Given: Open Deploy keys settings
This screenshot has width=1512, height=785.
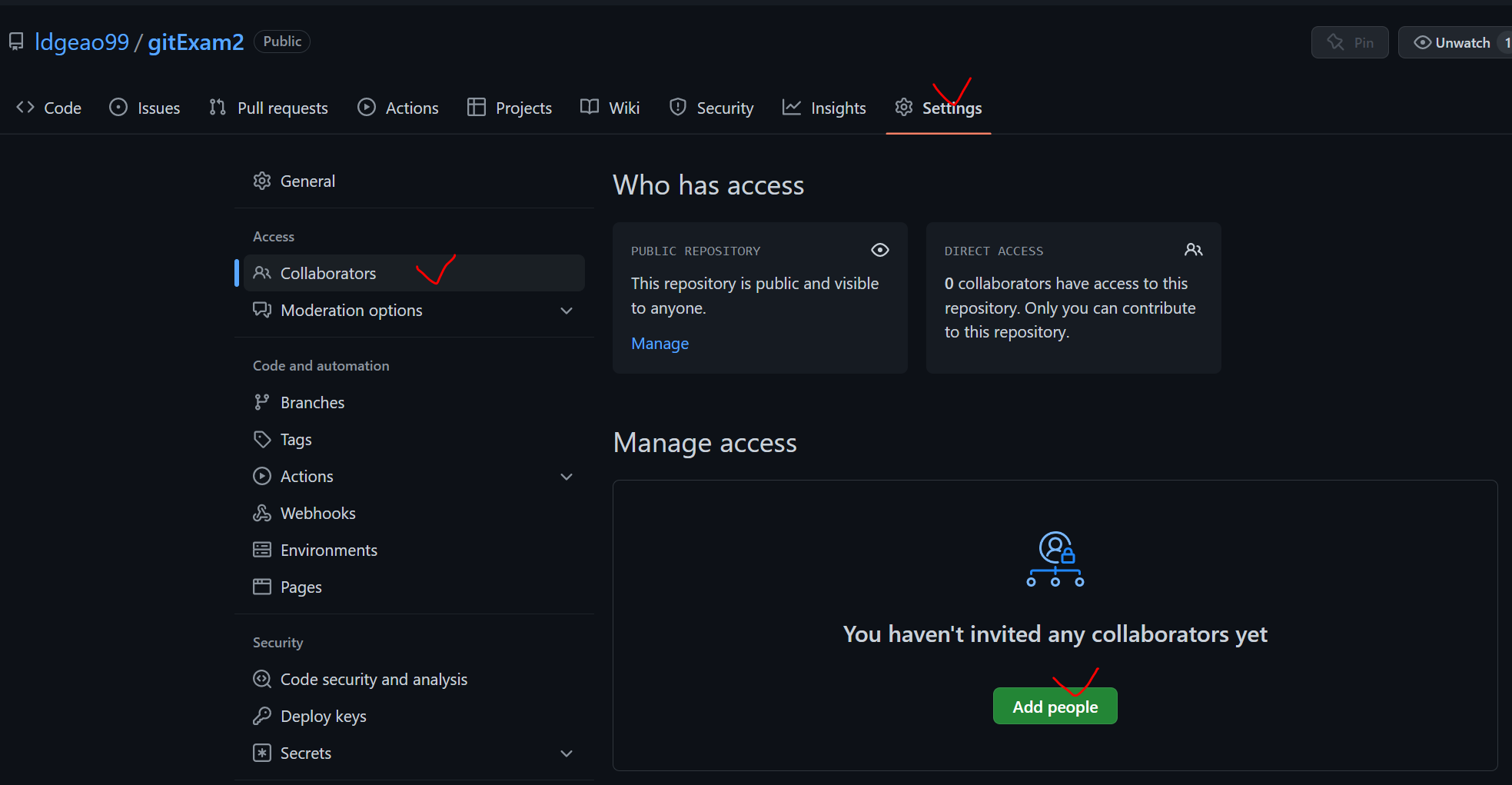Looking at the screenshot, I should click(414, 717).
